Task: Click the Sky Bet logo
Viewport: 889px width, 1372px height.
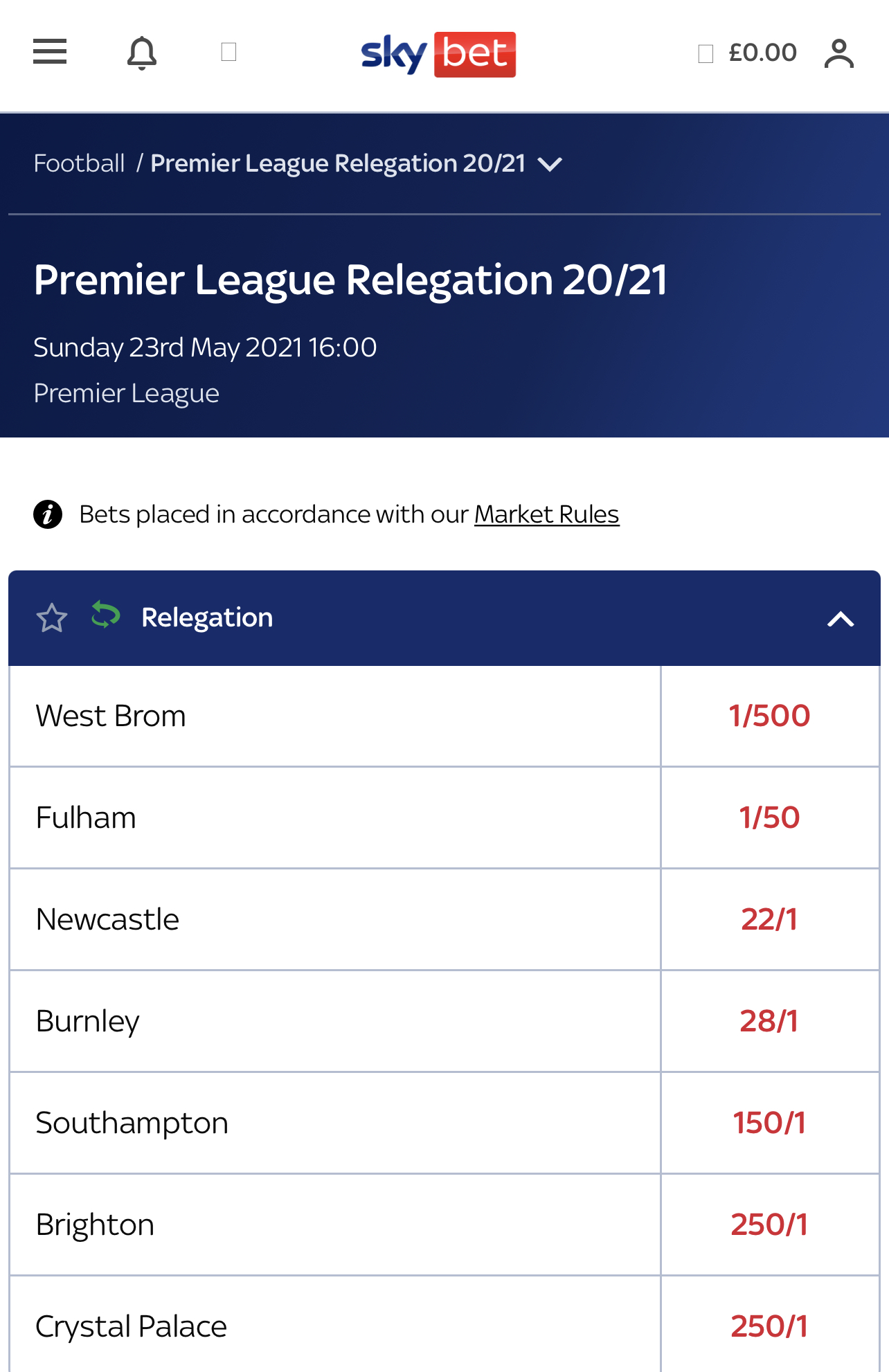Action: coord(438,54)
